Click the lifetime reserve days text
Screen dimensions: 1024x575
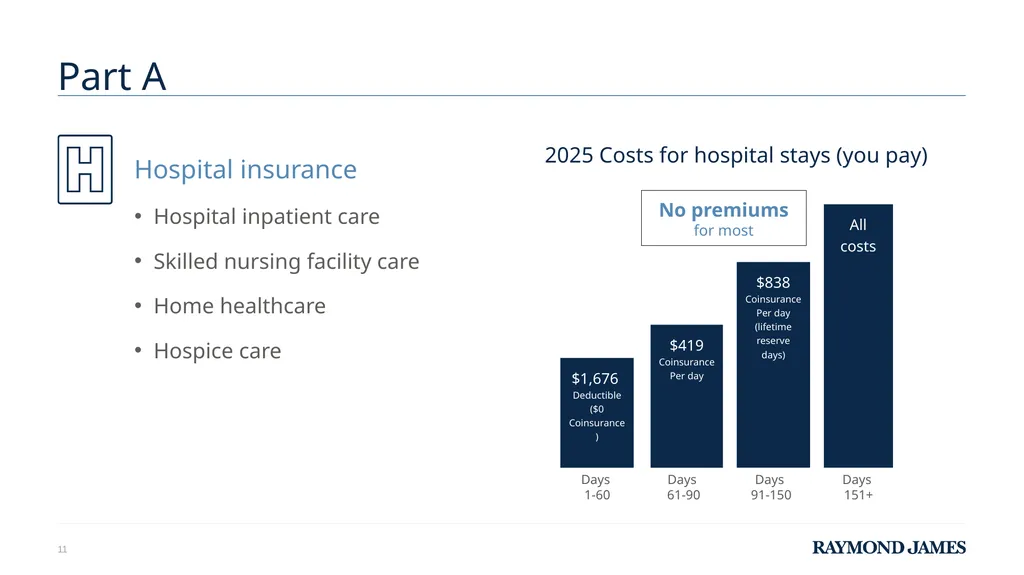tap(773, 340)
